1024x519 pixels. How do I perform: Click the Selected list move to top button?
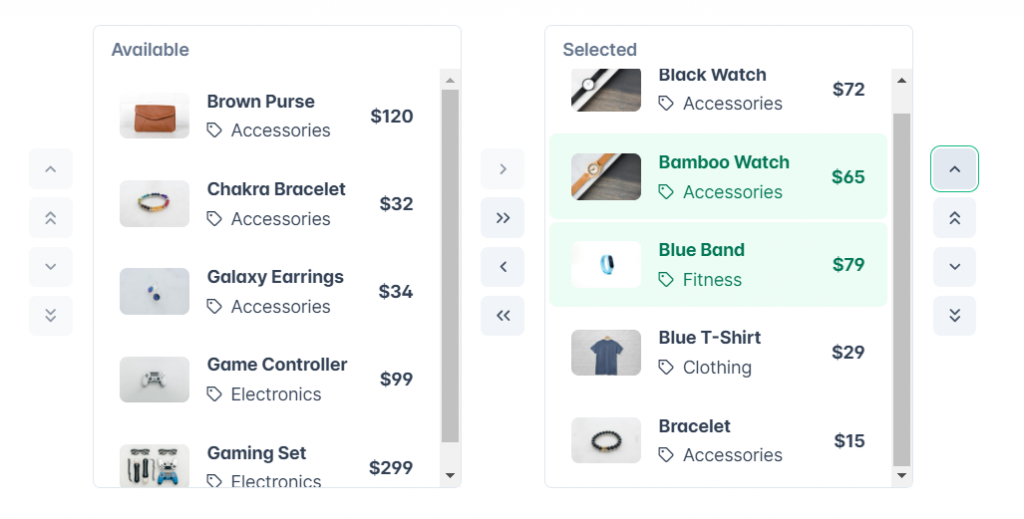click(955, 218)
